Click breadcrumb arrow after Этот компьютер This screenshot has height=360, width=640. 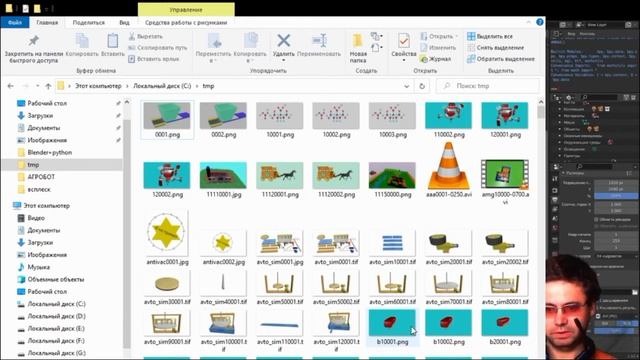pyautogui.click(x=127, y=86)
